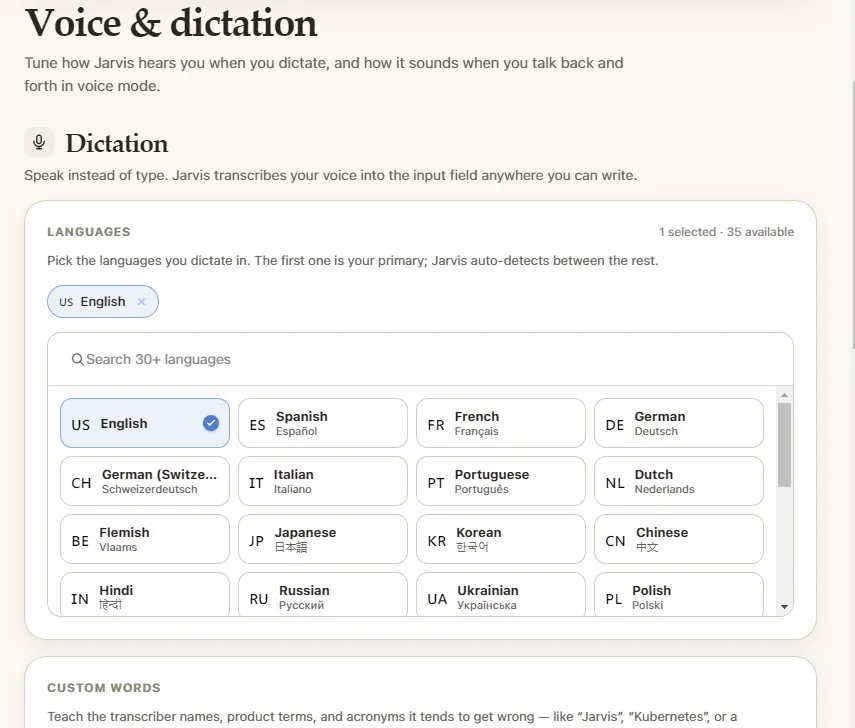This screenshot has height=728, width=855.
Task: Click the blue checkmark on English
Action: (x=211, y=423)
